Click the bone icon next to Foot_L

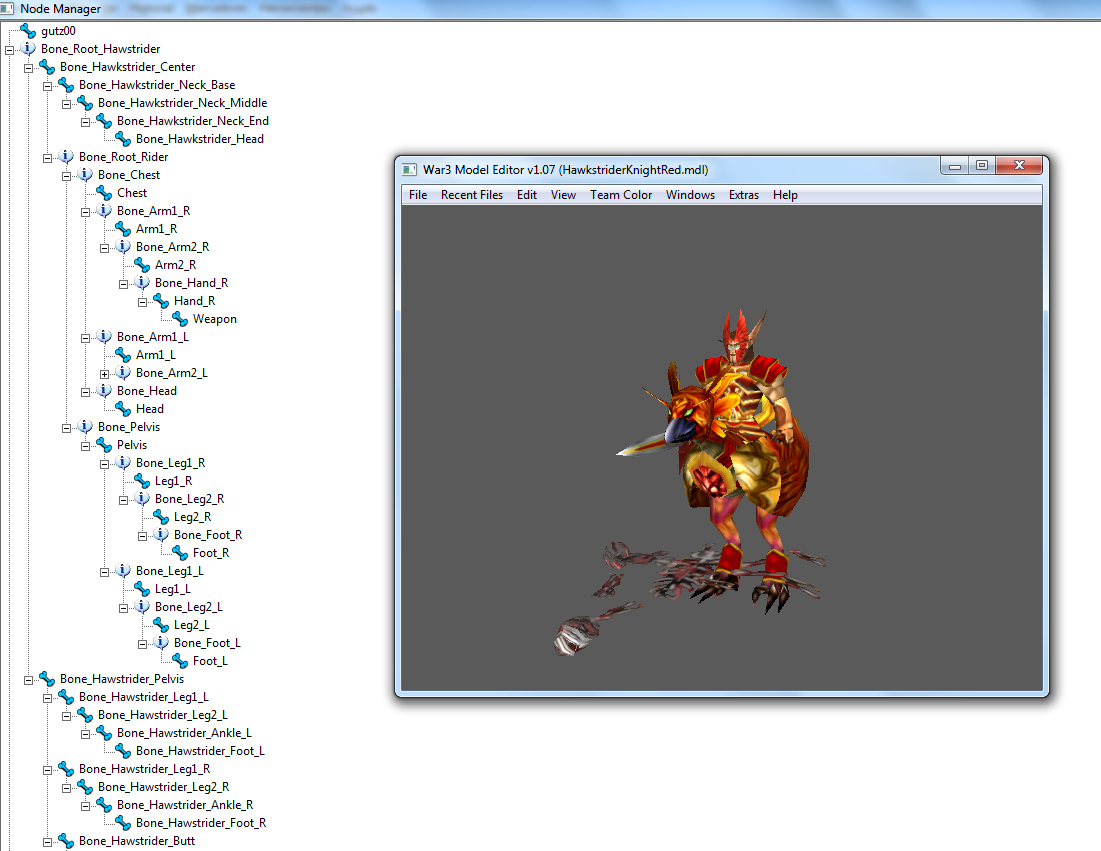[x=180, y=661]
